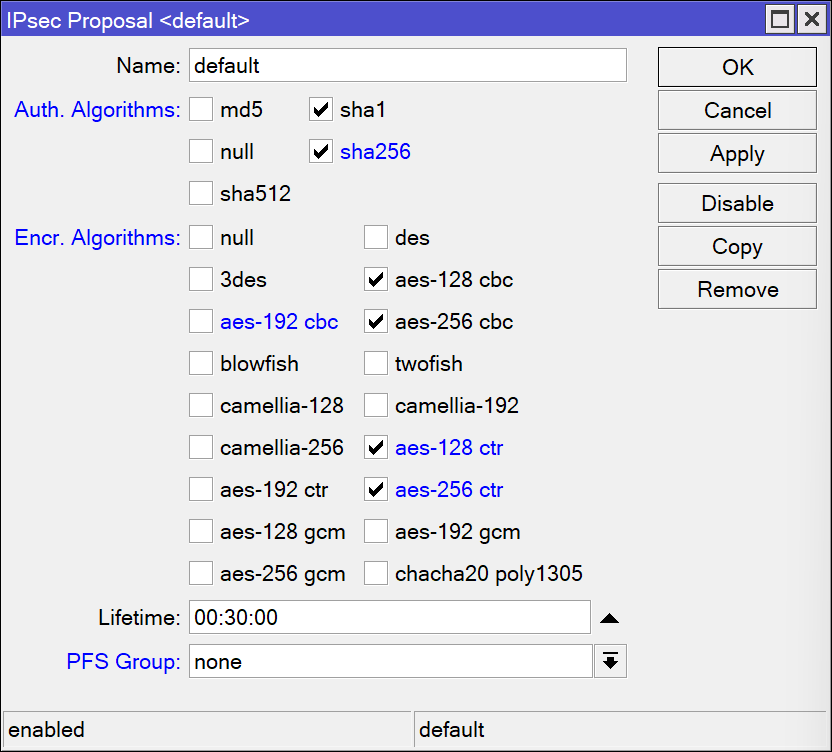Check camellia-192 encryption

click(376, 405)
